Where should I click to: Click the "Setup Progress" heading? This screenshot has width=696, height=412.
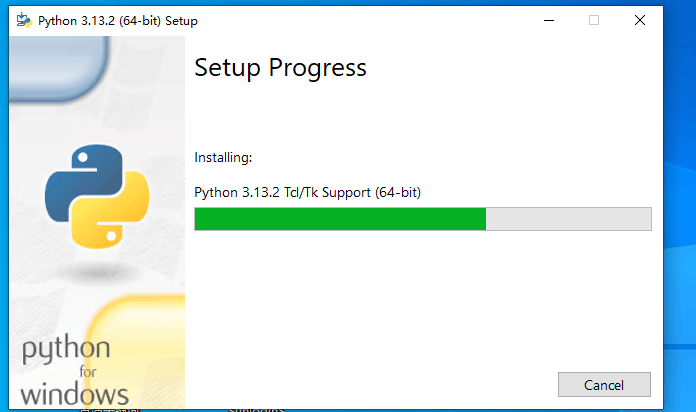coord(281,68)
